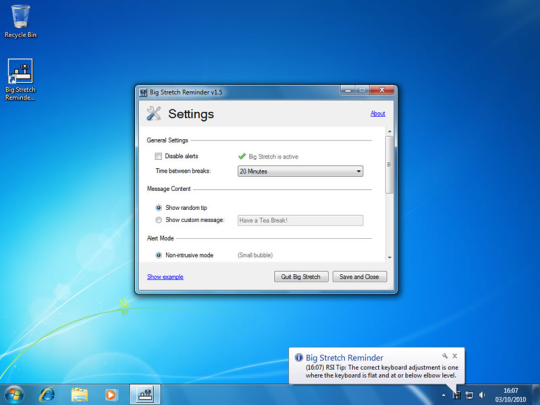540x405 pixels.
Task: Select the Big Stretch Reminder desktop shortcut
Action: pos(20,79)
